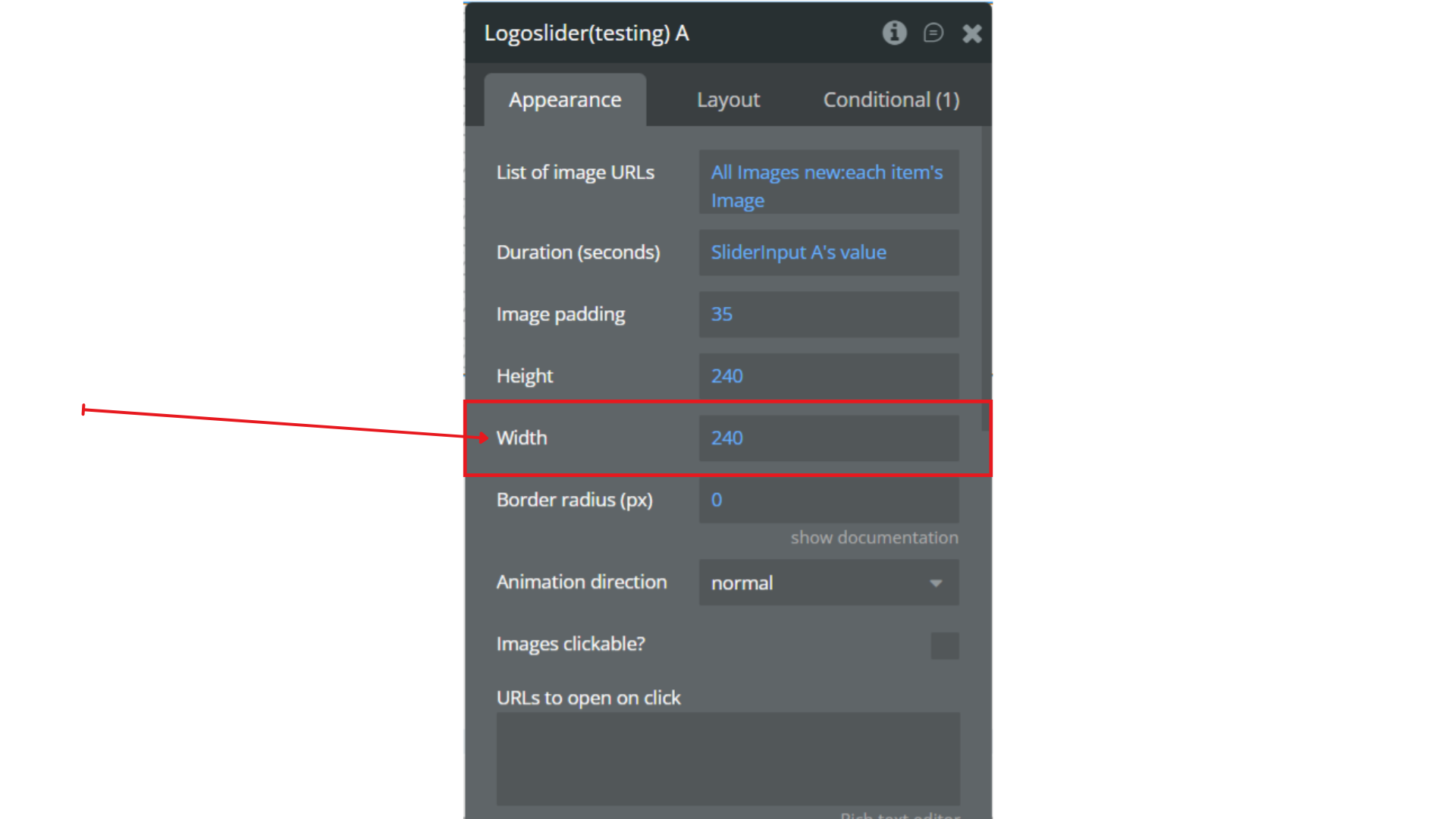Image resolution: width=1456 pixels, height=819 pixels.
Task: Switch to the Appearance tab
Action: click(x=565, y=100)
